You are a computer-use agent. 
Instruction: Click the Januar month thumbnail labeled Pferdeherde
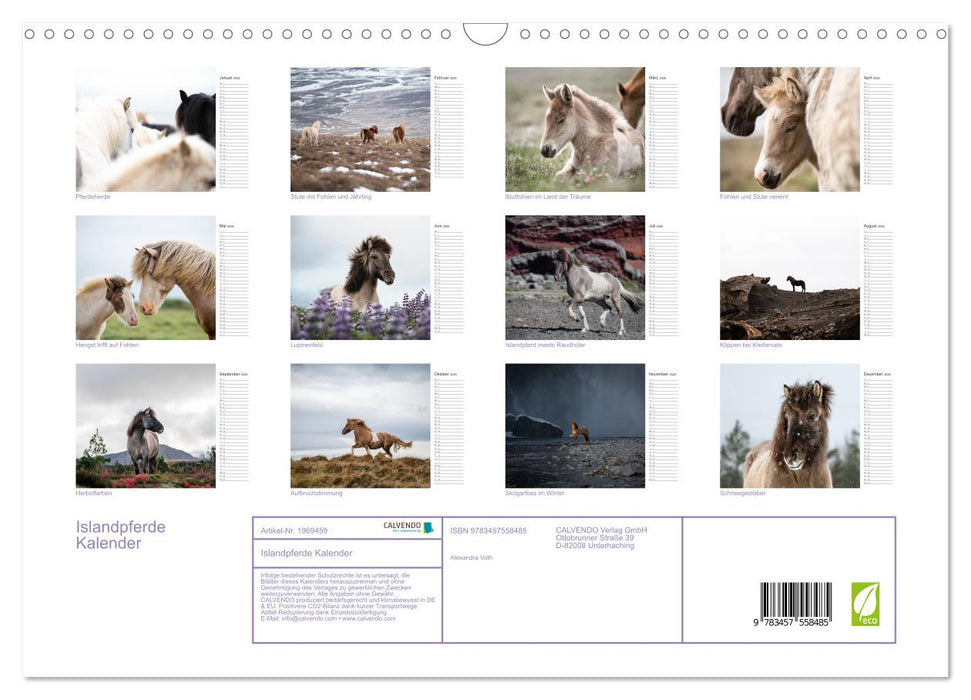[x=146, y=130]
